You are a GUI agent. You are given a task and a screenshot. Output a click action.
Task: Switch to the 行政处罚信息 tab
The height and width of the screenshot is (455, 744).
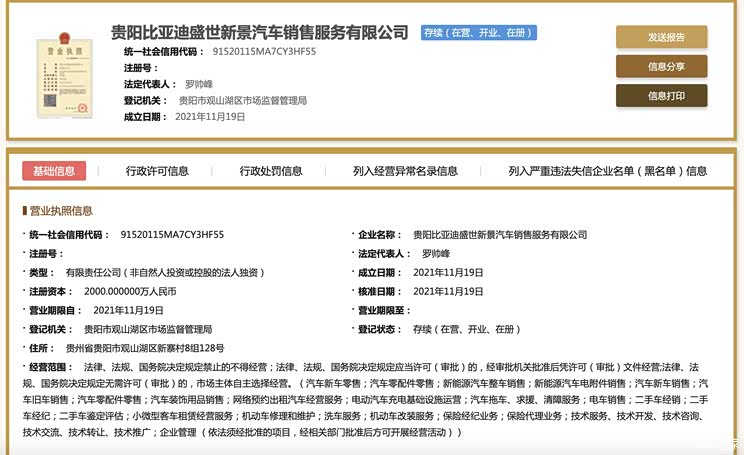pyautogui.click(x=271, y=171)
